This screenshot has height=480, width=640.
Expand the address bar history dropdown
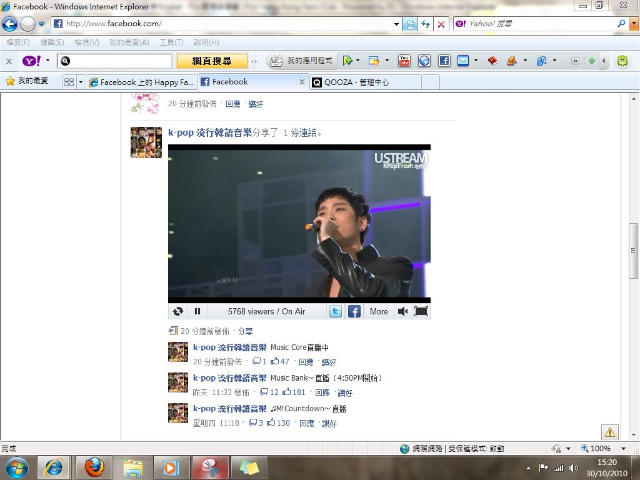396,24
